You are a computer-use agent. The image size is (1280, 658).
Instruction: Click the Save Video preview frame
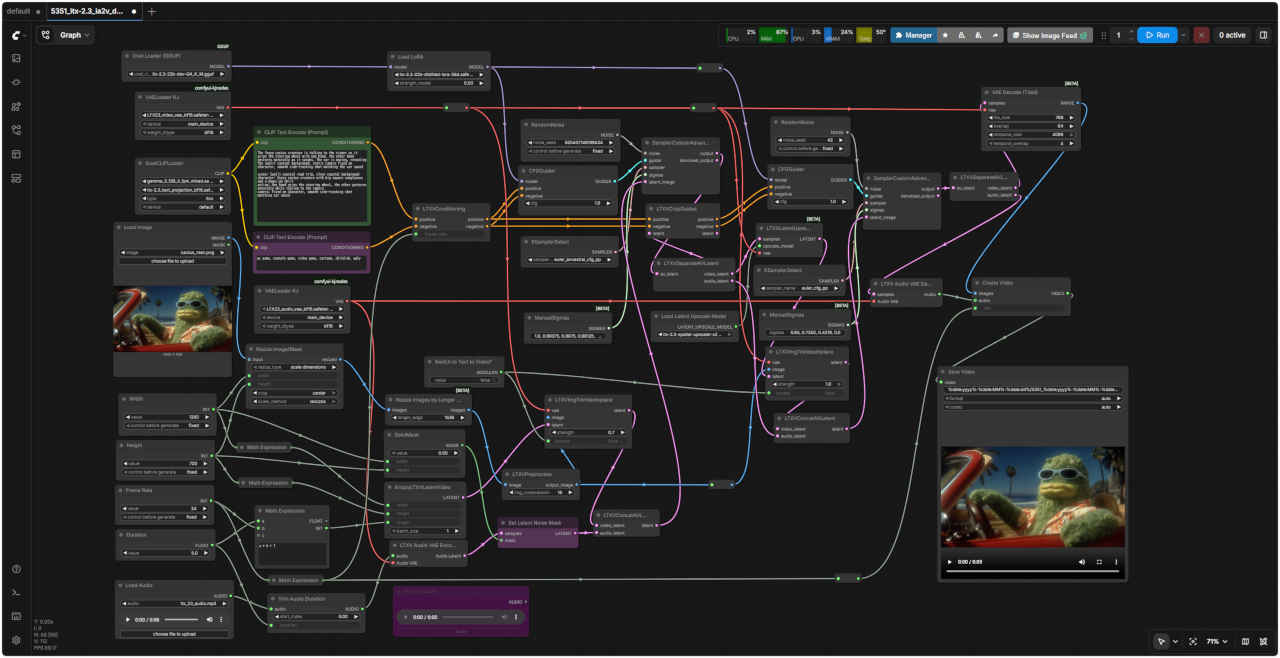point(1033,497)
